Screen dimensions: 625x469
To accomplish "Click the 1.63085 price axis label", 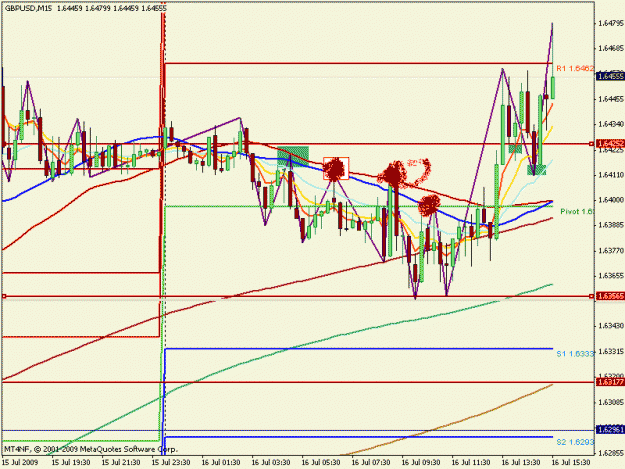I will (x=611, y=402).
